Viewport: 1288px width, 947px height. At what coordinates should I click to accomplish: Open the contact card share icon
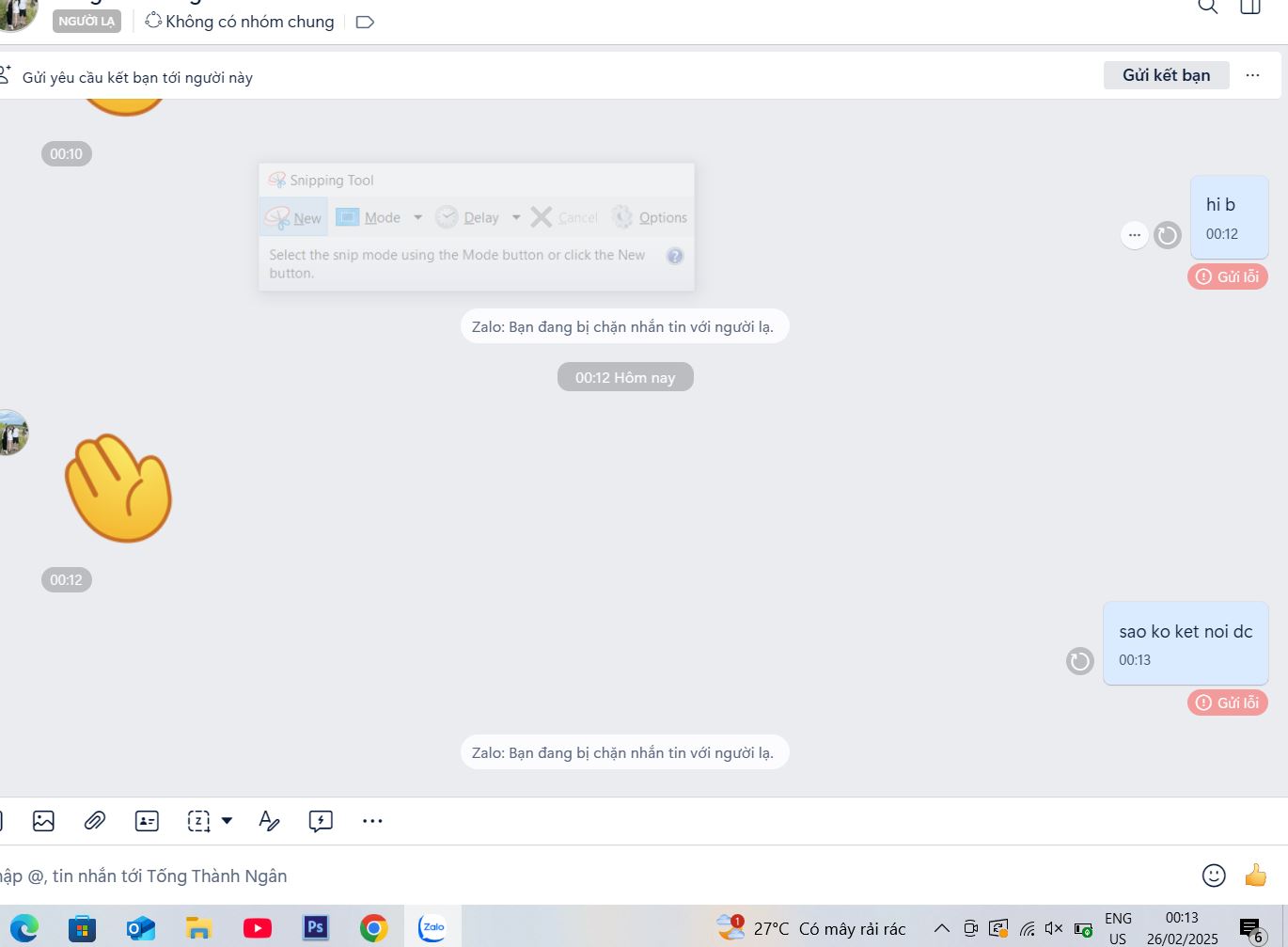pyautogui.click(x=147, y=821)
